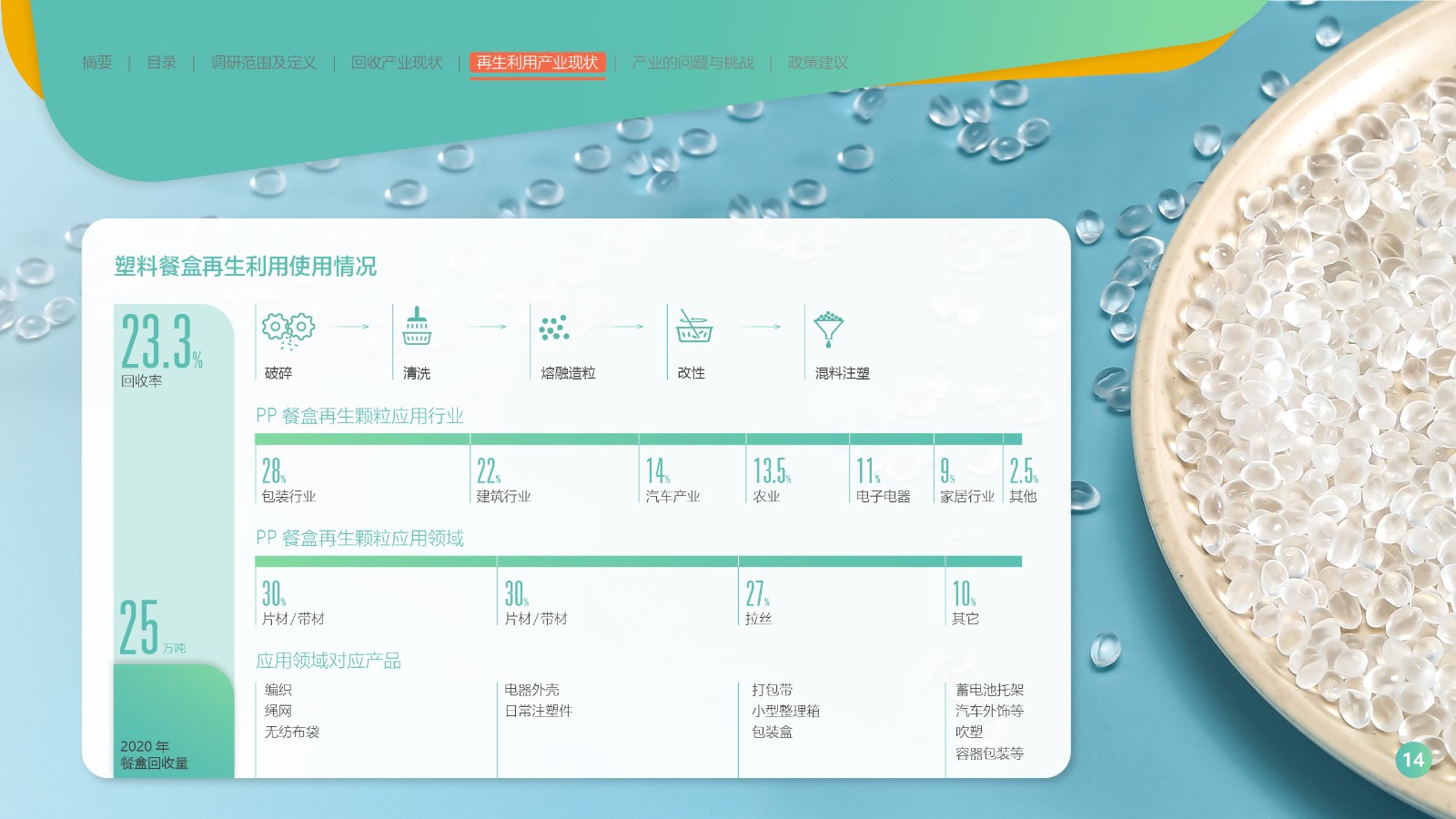Open the 政策建议 navigation tab
This screenshot has height=819, width=1456.
pos(818,63)
